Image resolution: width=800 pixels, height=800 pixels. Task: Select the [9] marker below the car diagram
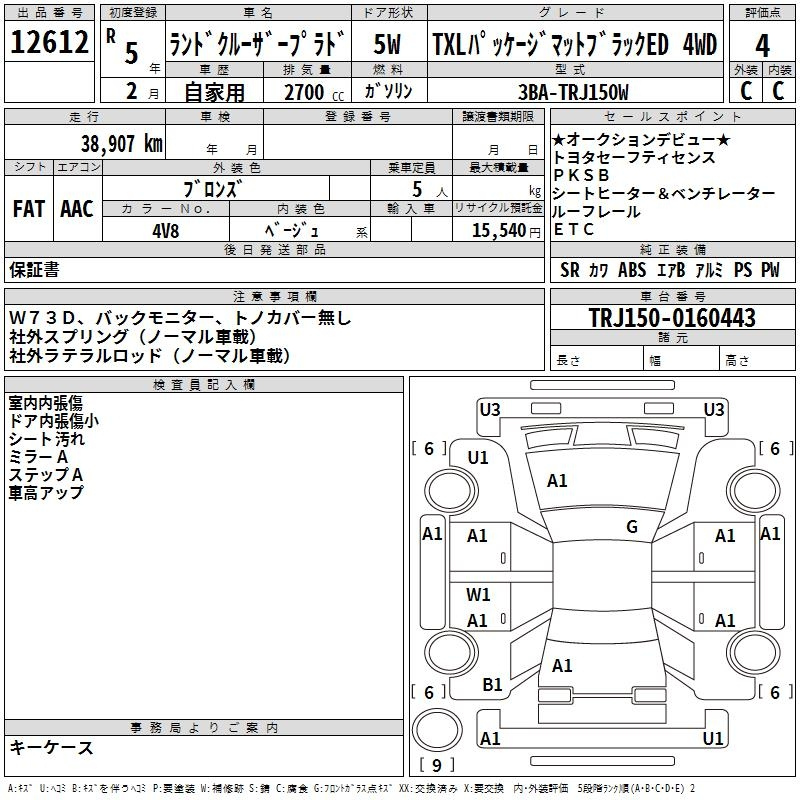pyautogui.click(x=436, y=766)
